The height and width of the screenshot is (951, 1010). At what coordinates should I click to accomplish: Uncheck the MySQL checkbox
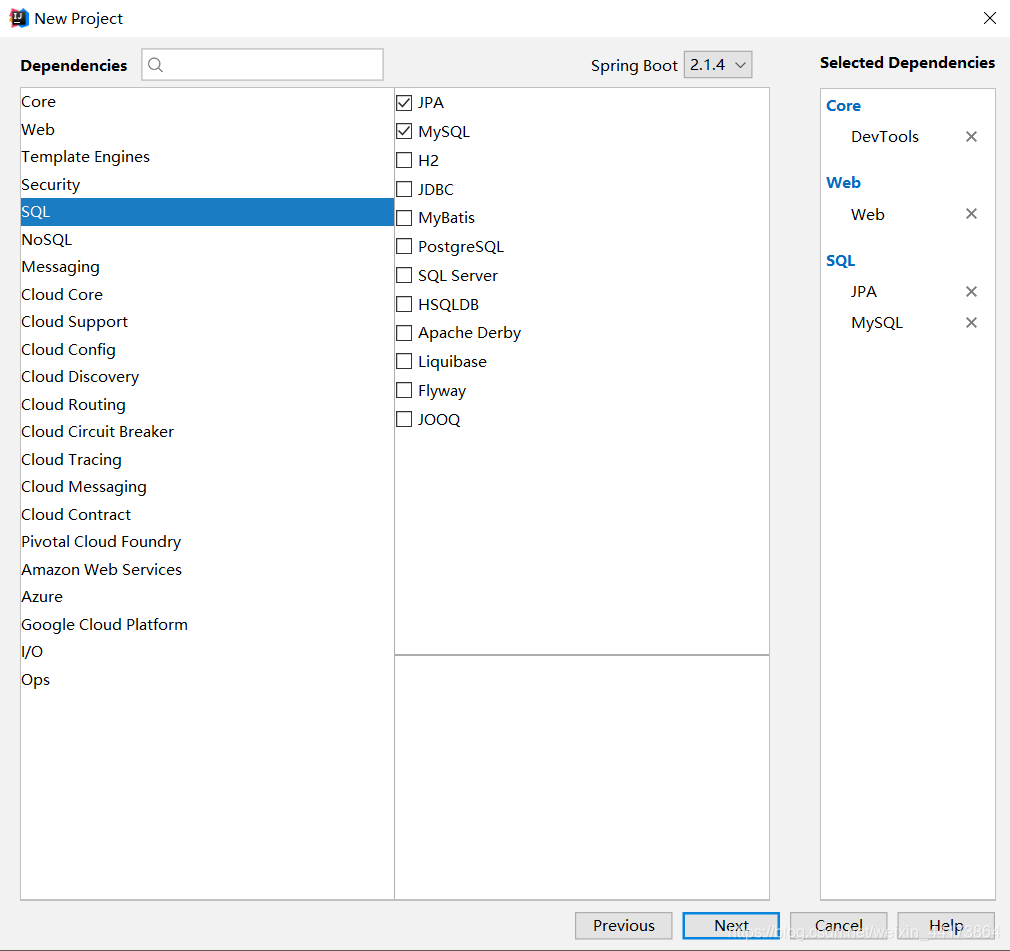[x=404, y=131]
